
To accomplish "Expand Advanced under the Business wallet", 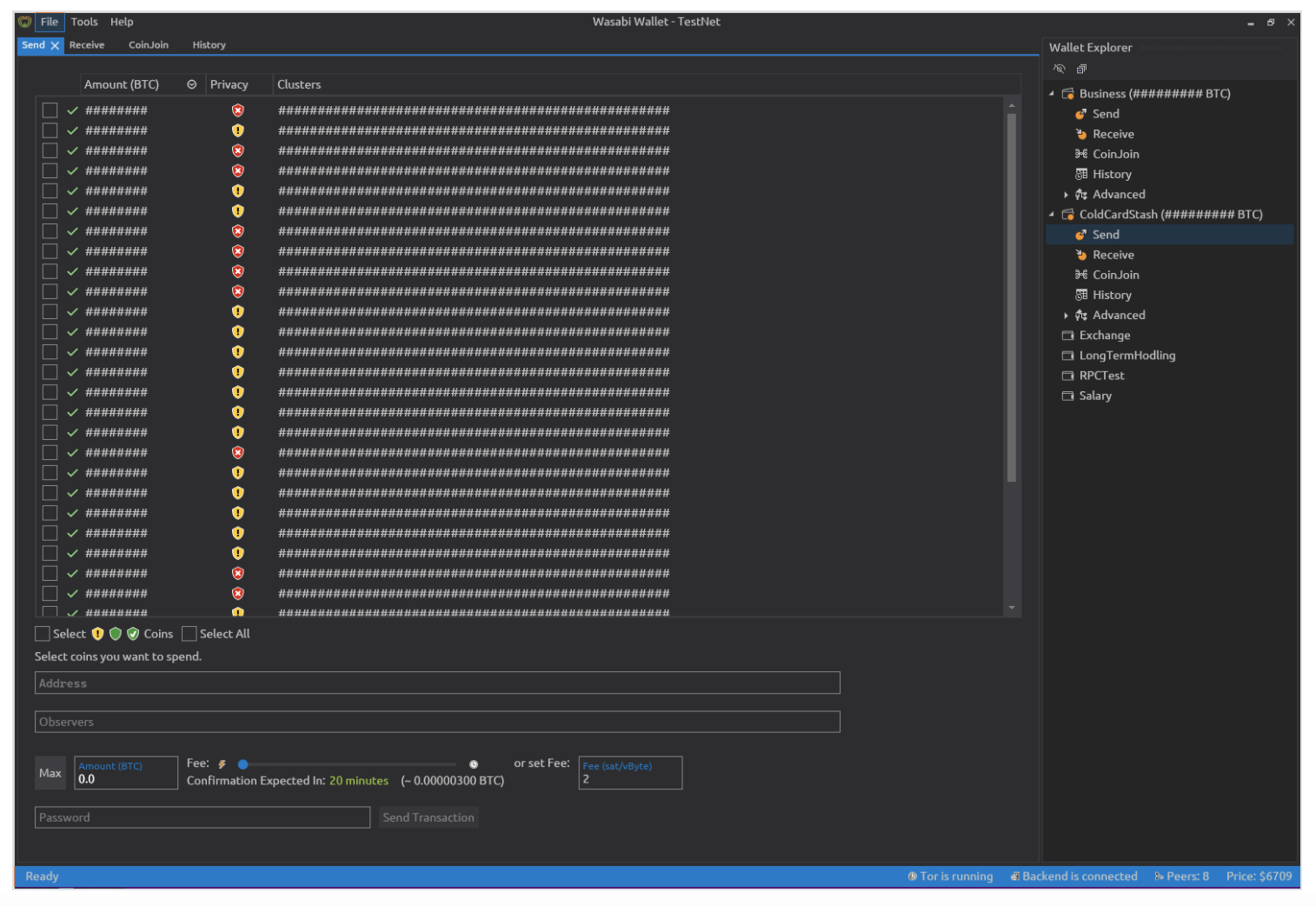I will 1067,194.
